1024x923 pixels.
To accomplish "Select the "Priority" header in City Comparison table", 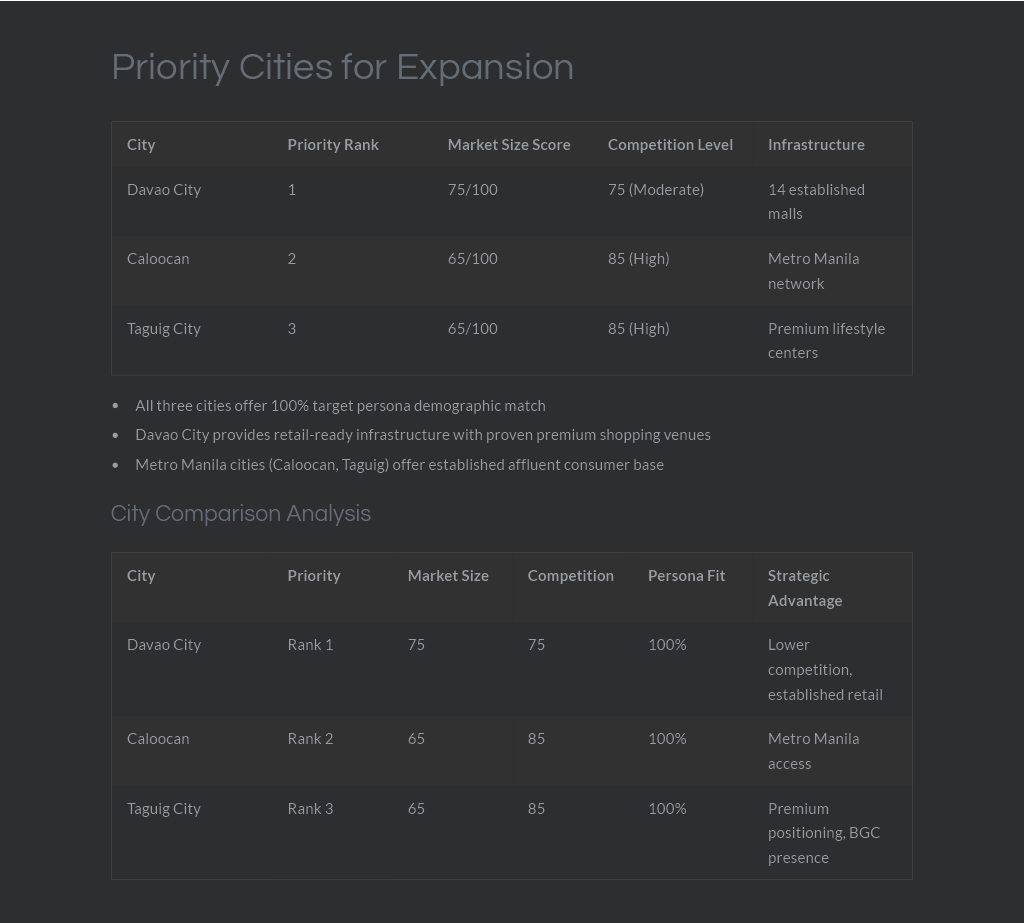I will pyautogui.click(x=314, y=575).
